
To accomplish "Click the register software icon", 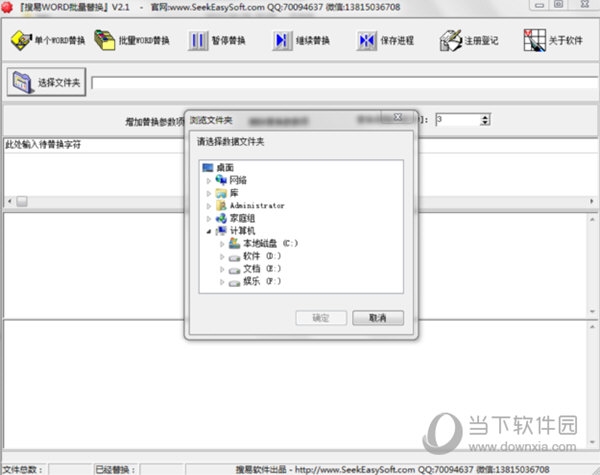I will coord(451,40).
